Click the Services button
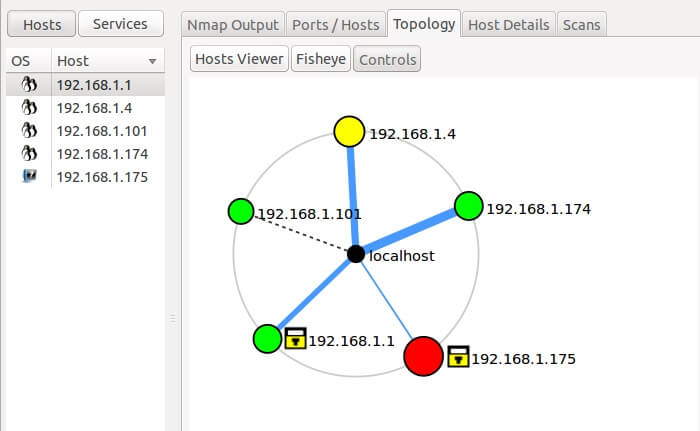The width and height of the screenshot is (700, 431). [121, 24]
